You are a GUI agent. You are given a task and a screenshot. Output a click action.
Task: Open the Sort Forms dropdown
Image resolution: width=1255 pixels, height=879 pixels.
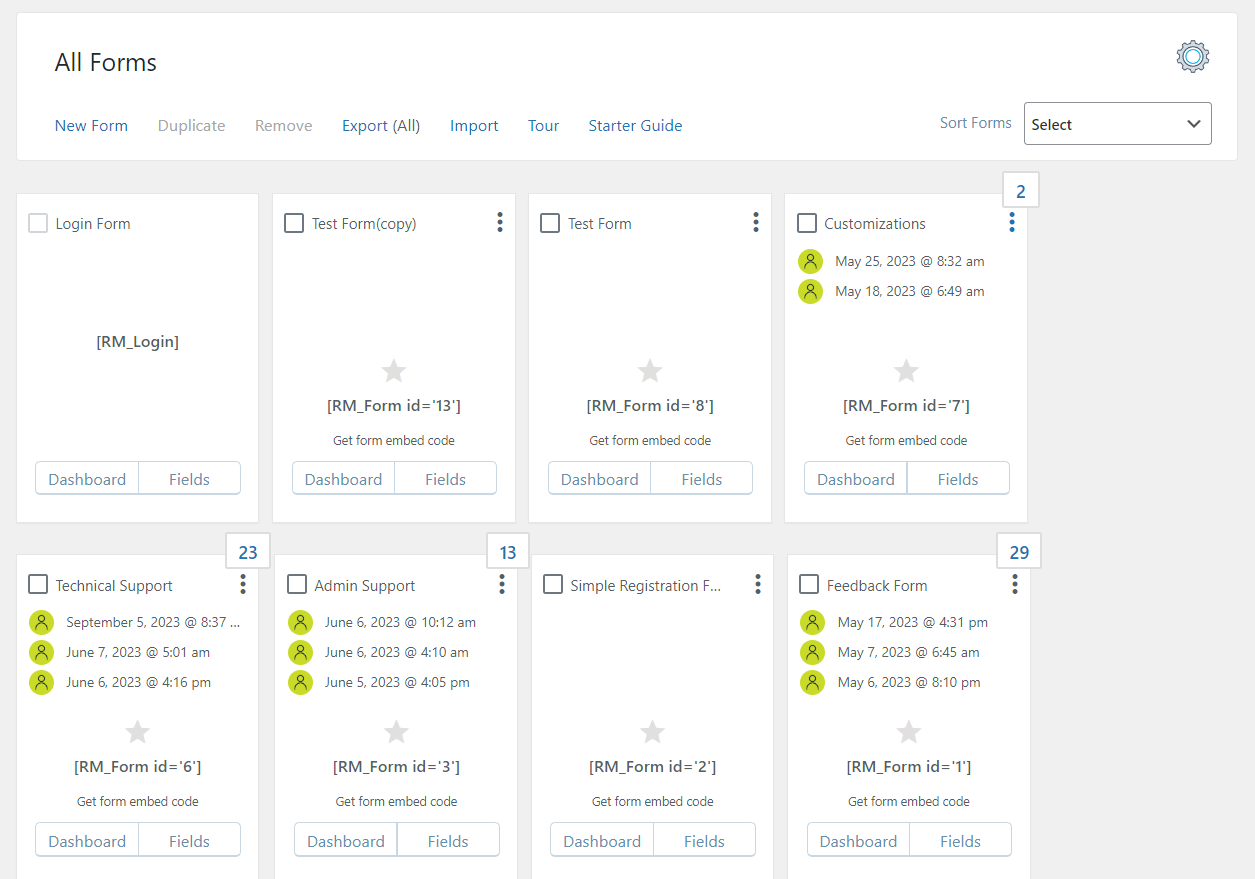point(1117,123)
